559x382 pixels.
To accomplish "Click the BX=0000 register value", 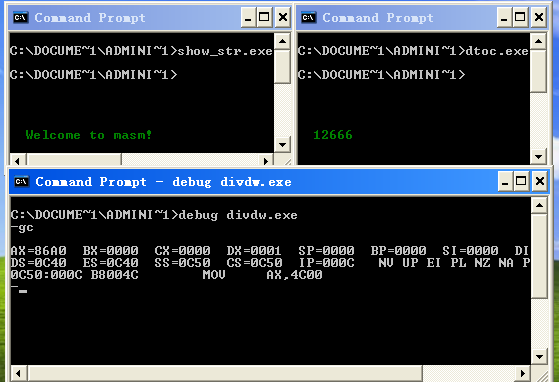I will click(x=111, y=251).
